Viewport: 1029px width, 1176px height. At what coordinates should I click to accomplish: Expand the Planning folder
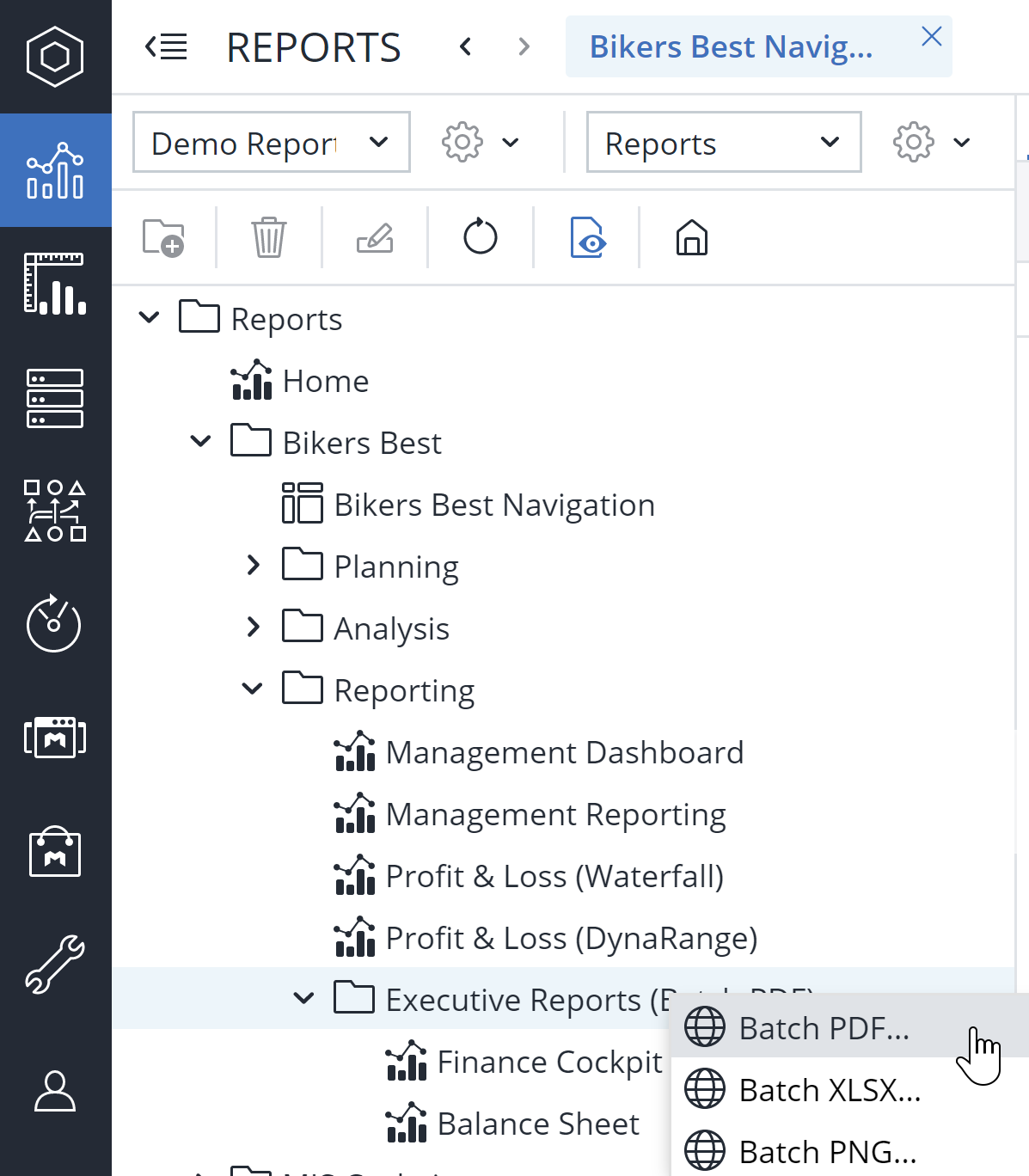(254, 565)
